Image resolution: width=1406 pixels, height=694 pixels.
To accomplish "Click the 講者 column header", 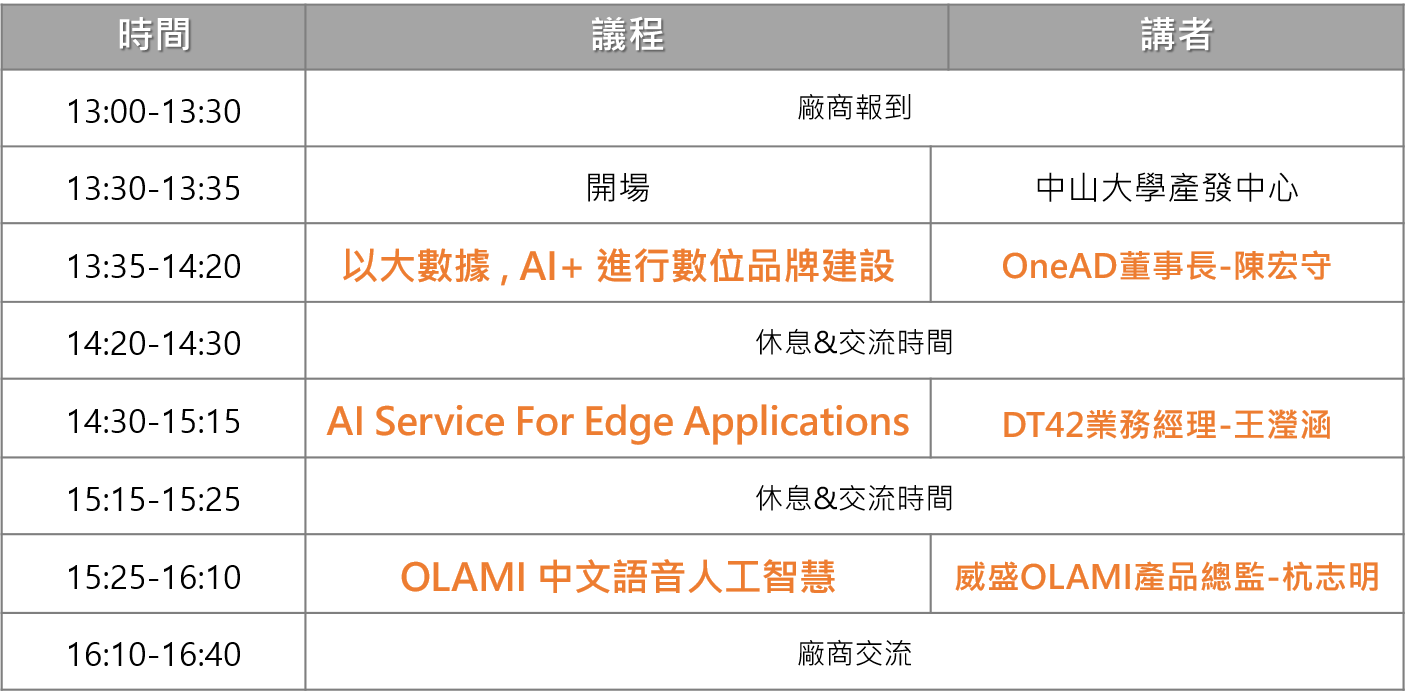I will (1175, 36).
